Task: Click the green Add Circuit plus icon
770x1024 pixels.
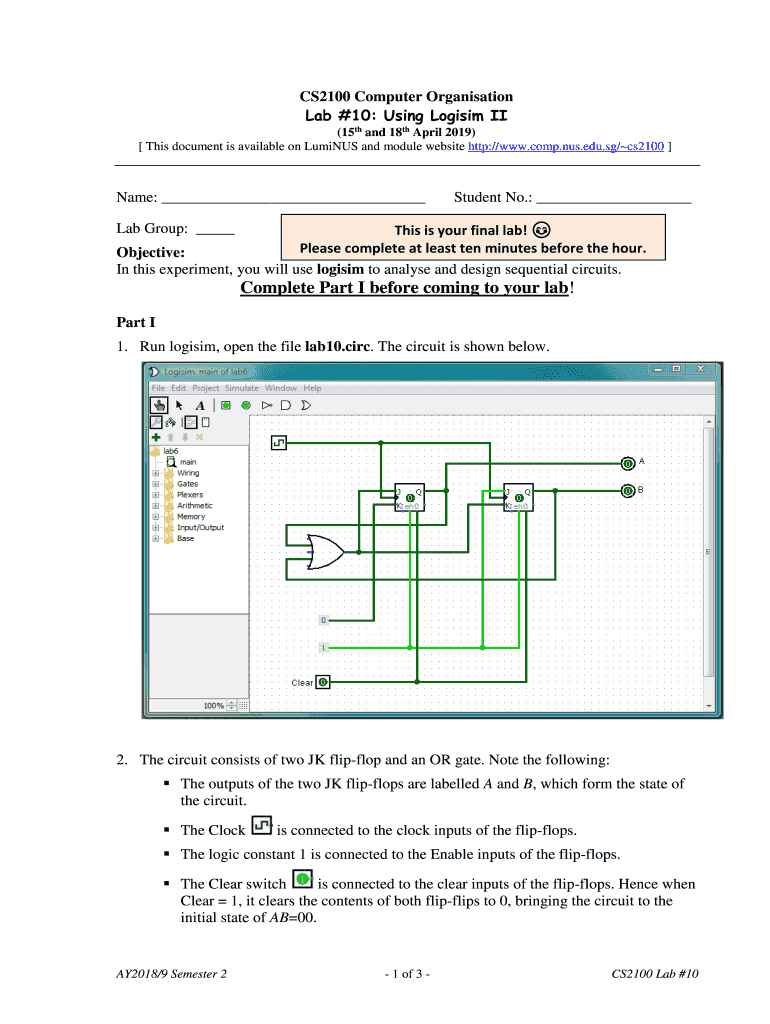Action: pos(156,437)
